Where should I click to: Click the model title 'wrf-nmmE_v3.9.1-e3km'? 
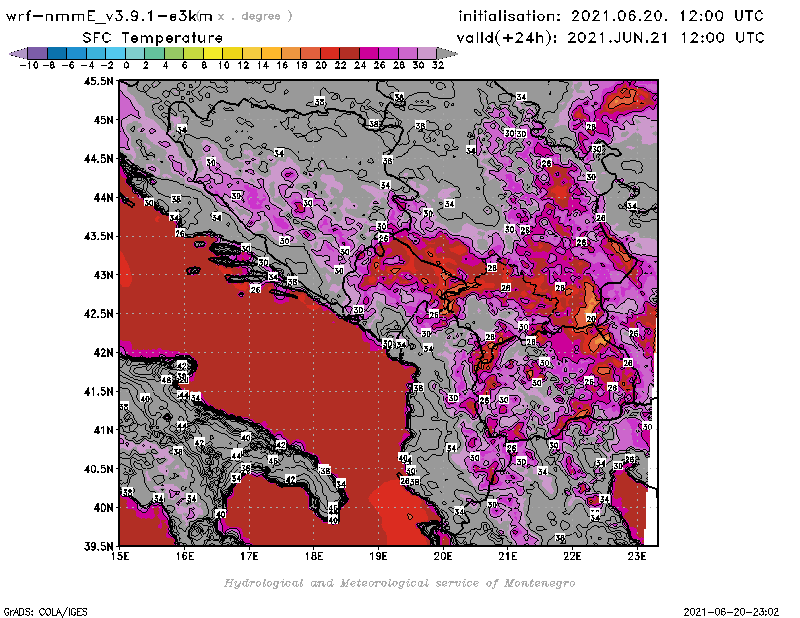(109, 16)
